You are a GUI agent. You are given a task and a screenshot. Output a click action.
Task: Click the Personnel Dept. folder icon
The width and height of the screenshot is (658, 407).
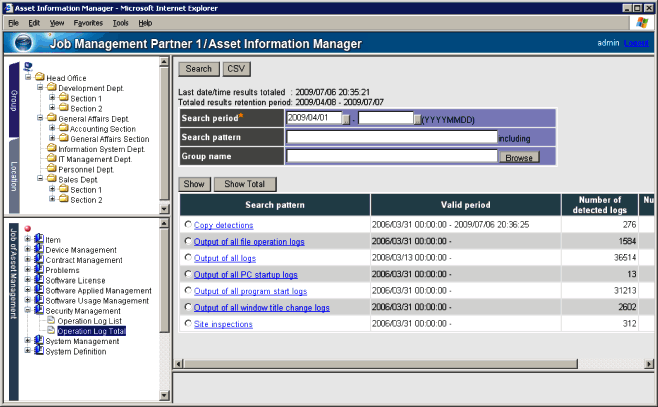point(50,169)
